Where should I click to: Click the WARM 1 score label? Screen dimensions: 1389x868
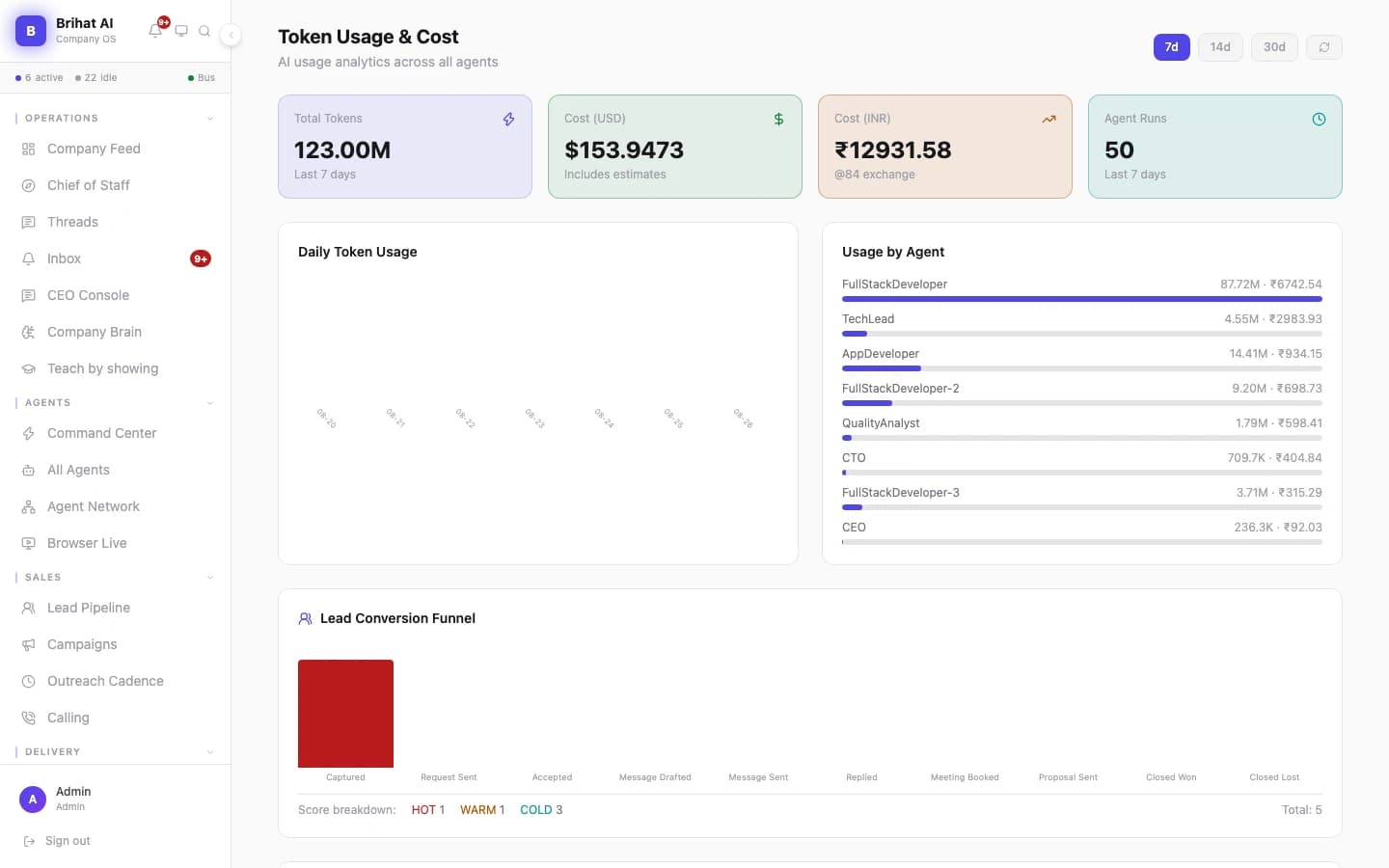click(x=482, y=810)
